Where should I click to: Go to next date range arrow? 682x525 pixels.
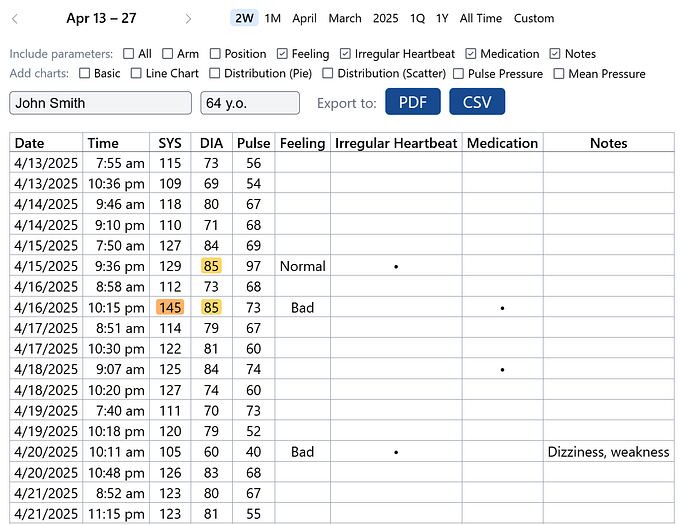[x=188, y=18]
